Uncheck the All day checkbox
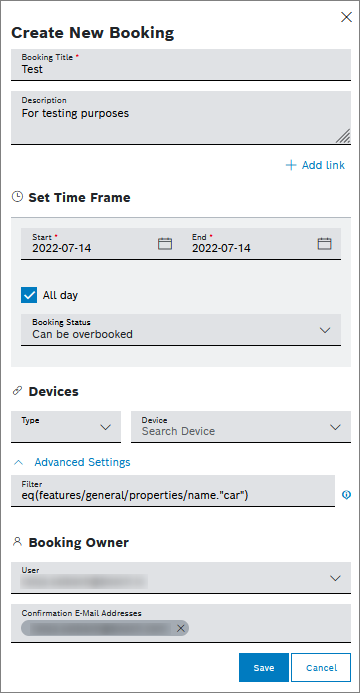360x693 pixels. point(29,295)
